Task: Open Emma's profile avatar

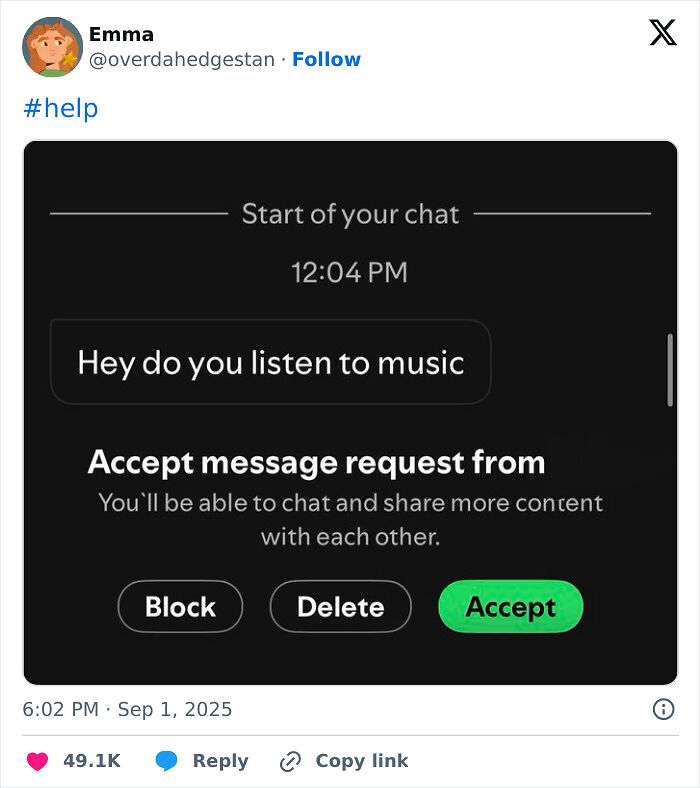Action: 52,47
